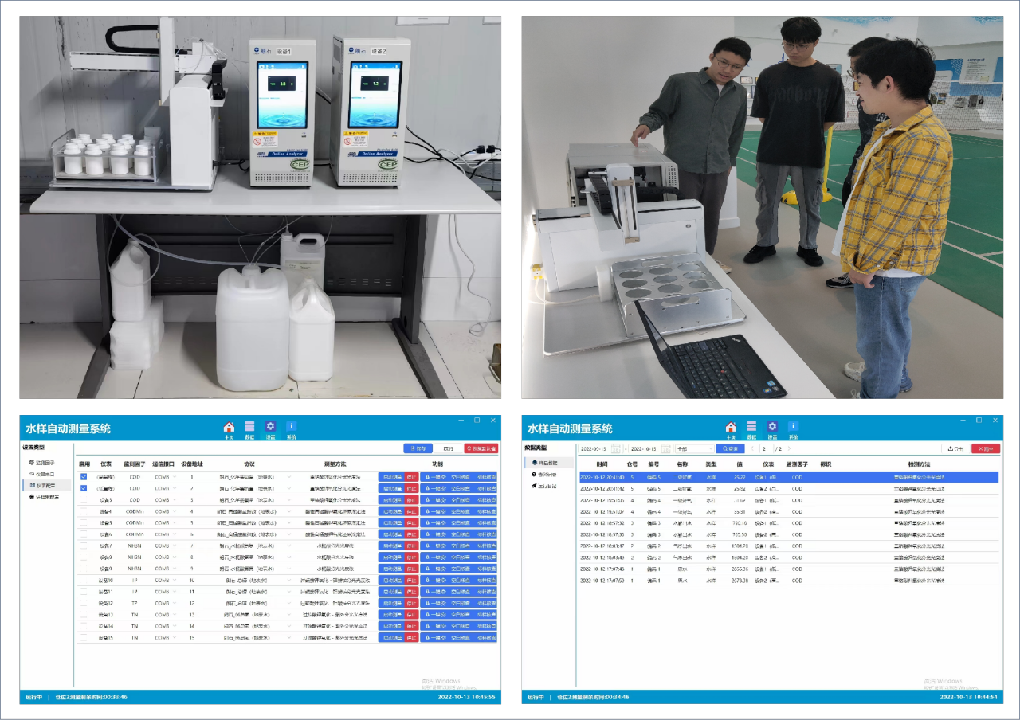Open the end date calendar picker icon
1021x720 pixels.
pyautogui.click(x=668, y=449)
